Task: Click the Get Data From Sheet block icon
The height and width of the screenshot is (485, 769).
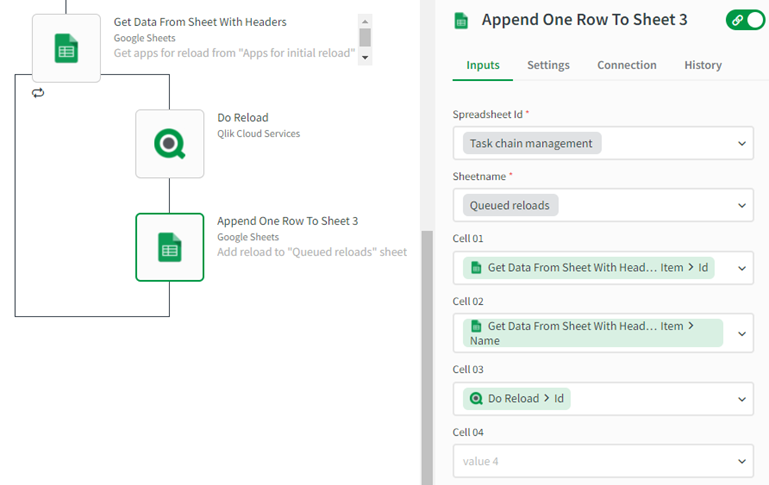Action: 66,49
